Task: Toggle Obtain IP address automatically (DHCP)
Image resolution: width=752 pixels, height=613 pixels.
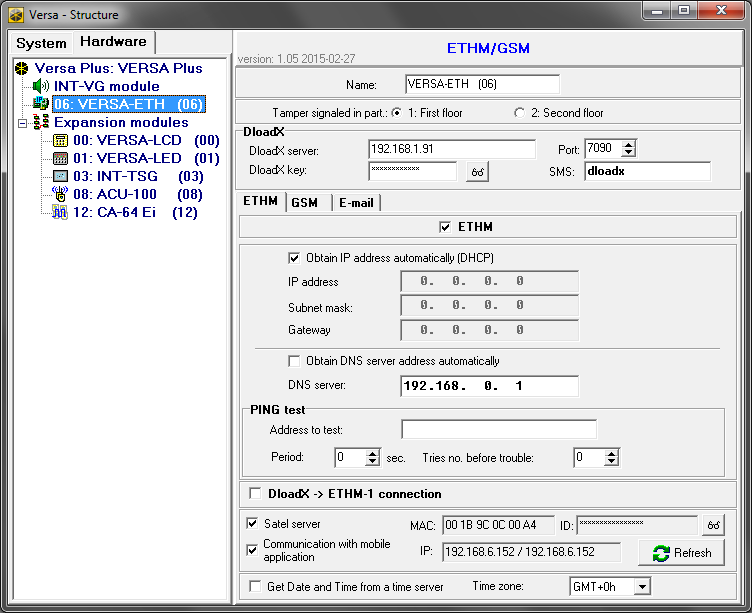Action: click(294, 259)
